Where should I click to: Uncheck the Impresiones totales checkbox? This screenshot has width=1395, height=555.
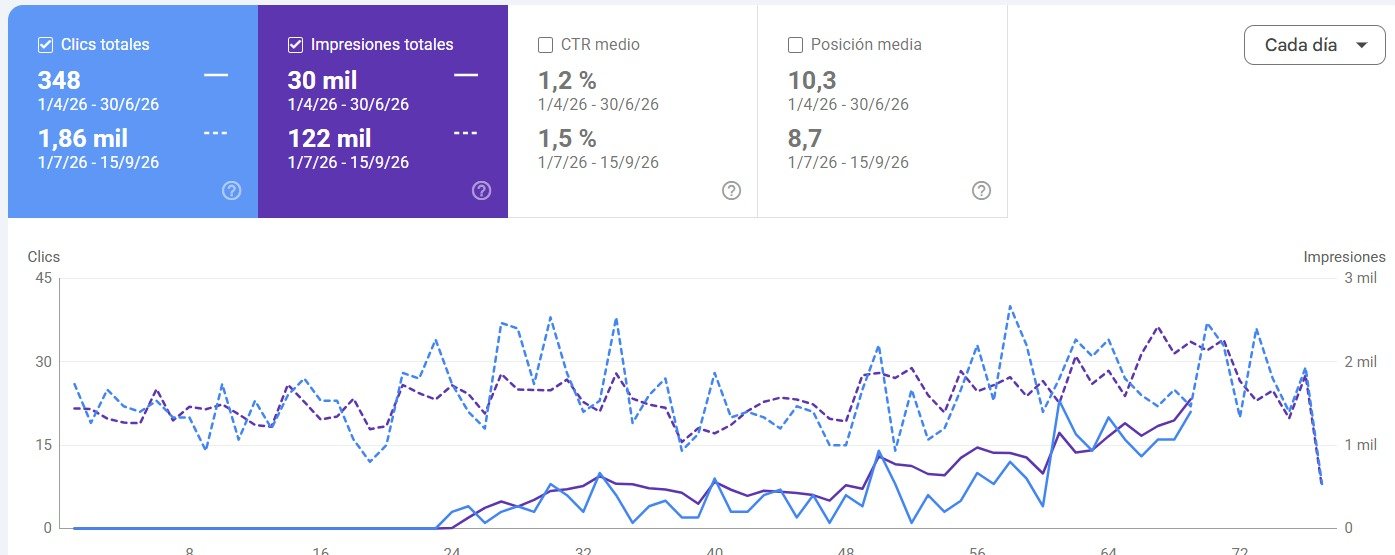click(x=295, y=45)
